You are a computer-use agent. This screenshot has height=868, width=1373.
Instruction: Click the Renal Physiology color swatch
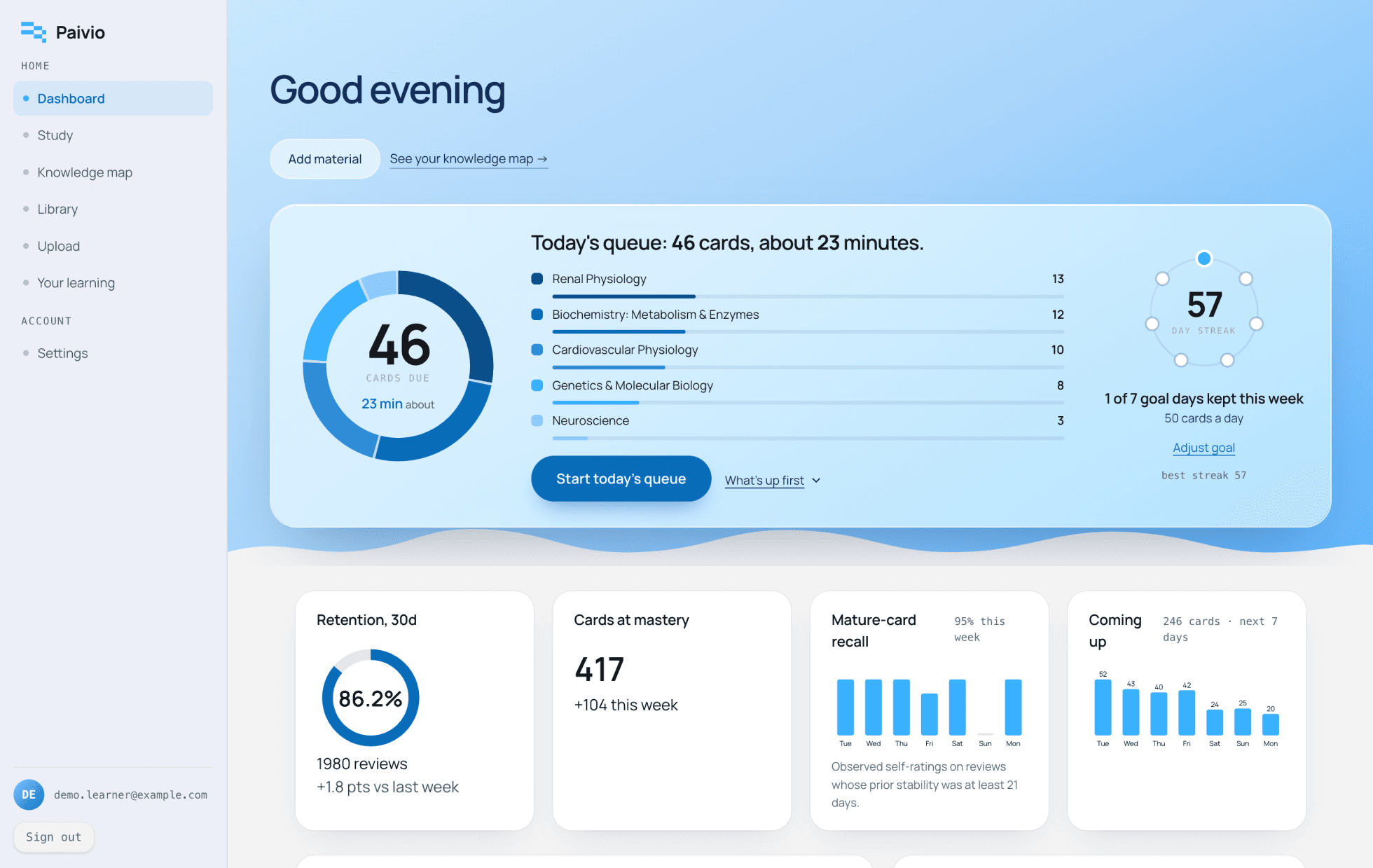coord(537,279)
